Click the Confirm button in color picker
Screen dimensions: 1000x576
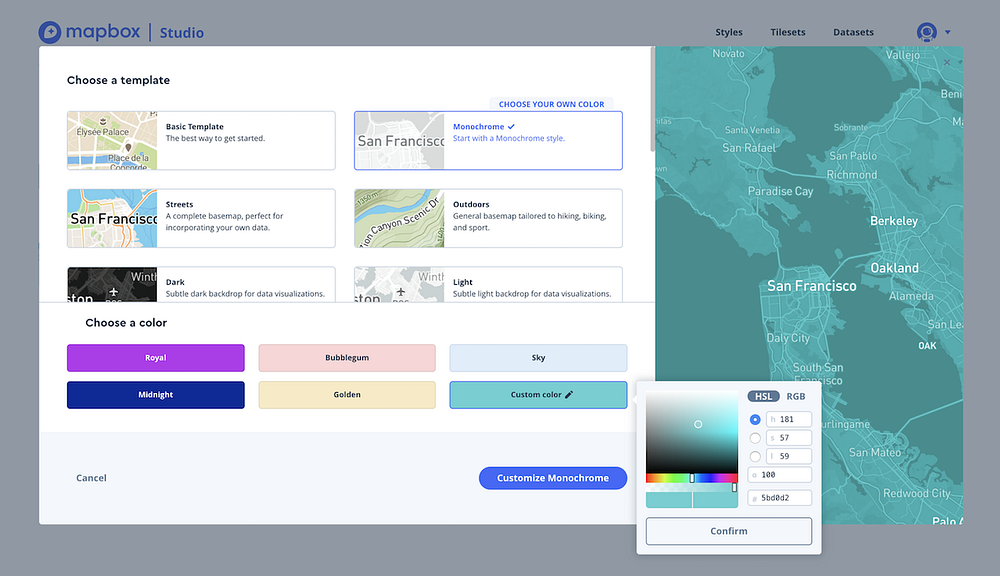tap(729, 531)
